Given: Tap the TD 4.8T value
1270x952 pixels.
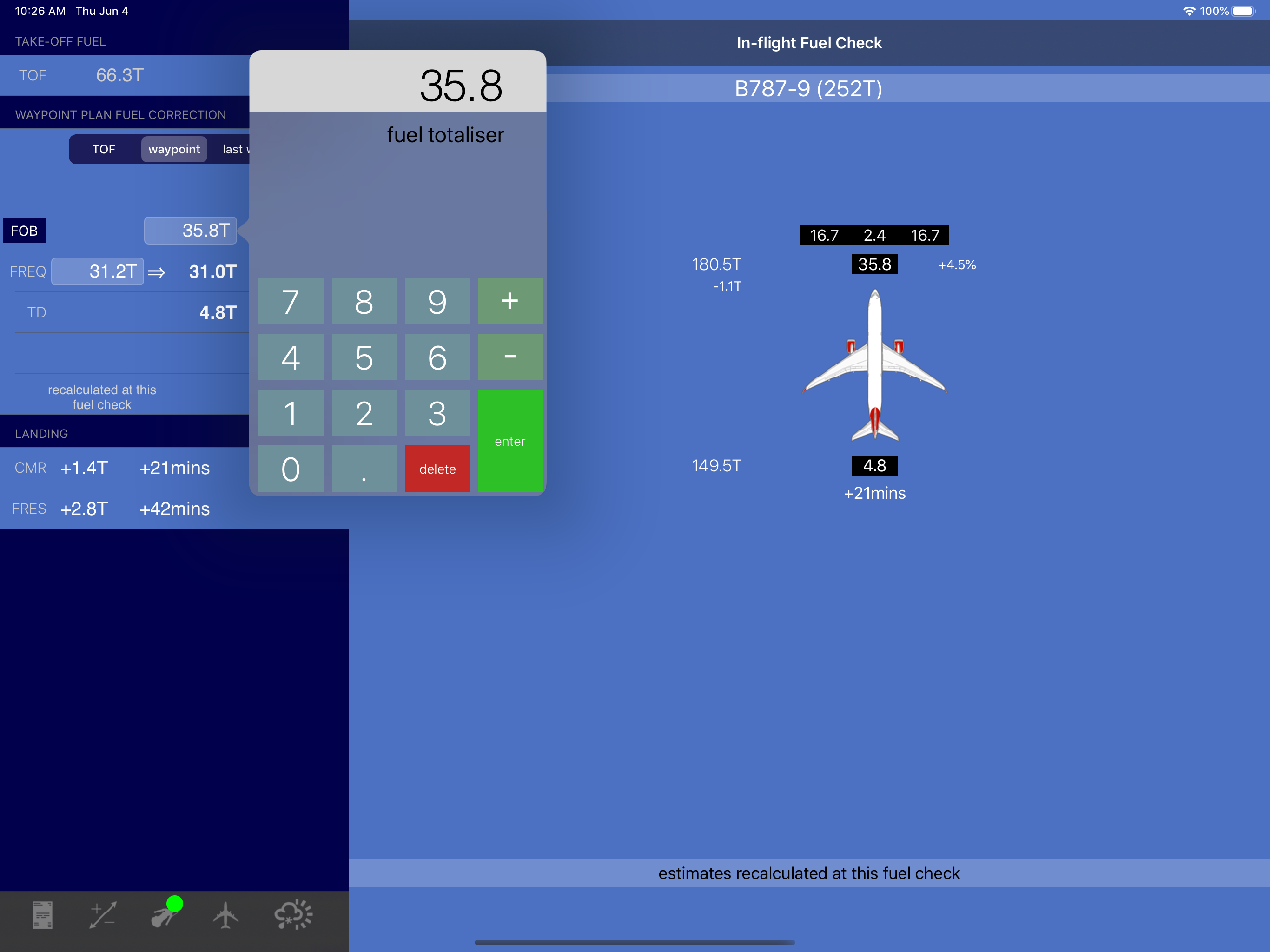Looking at the screenshot, I should pyautogui.click(x=218, y=312).
